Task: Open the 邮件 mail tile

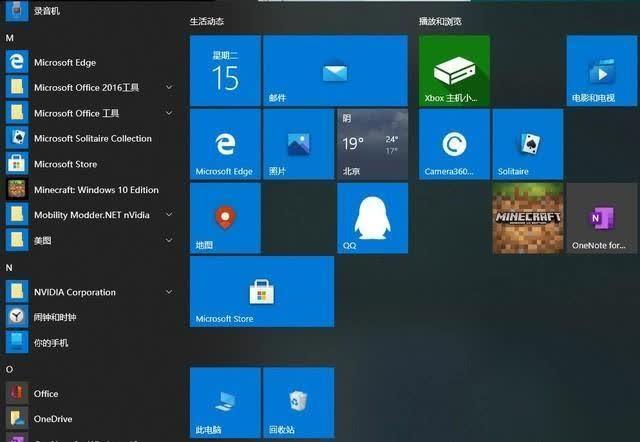Action: (336, 71)
